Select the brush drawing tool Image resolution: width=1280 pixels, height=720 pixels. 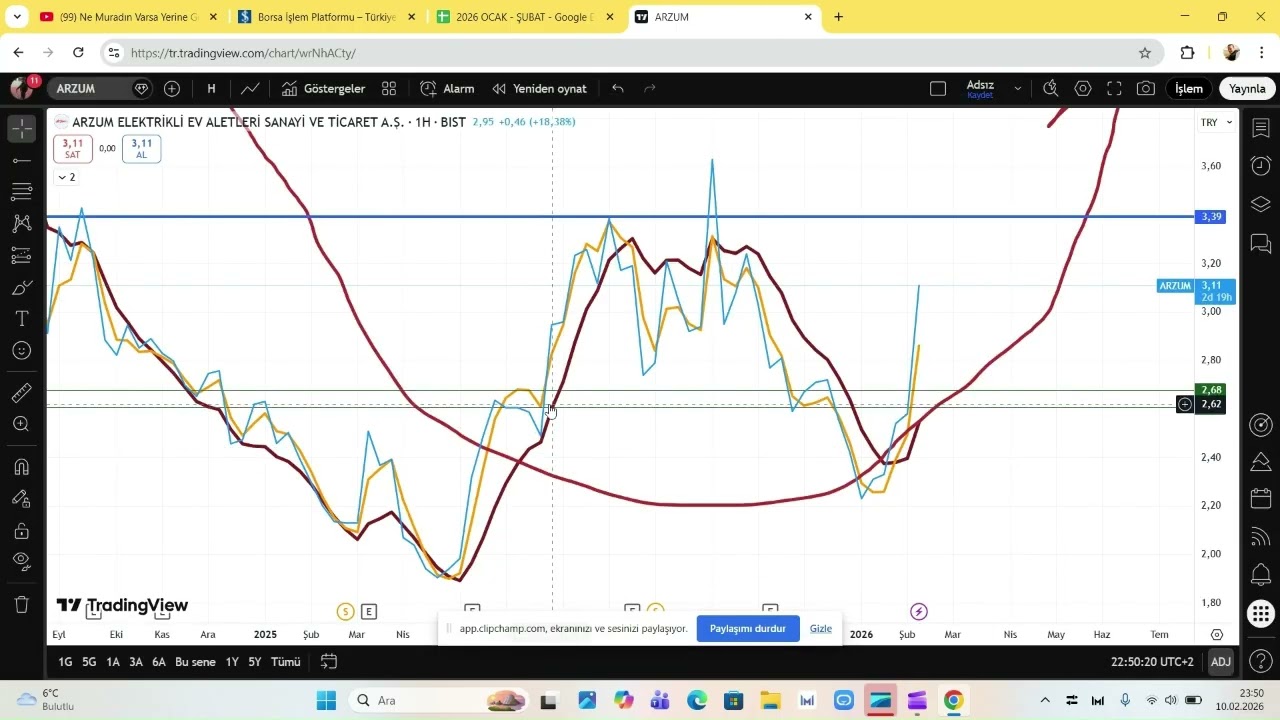[21, 288]
